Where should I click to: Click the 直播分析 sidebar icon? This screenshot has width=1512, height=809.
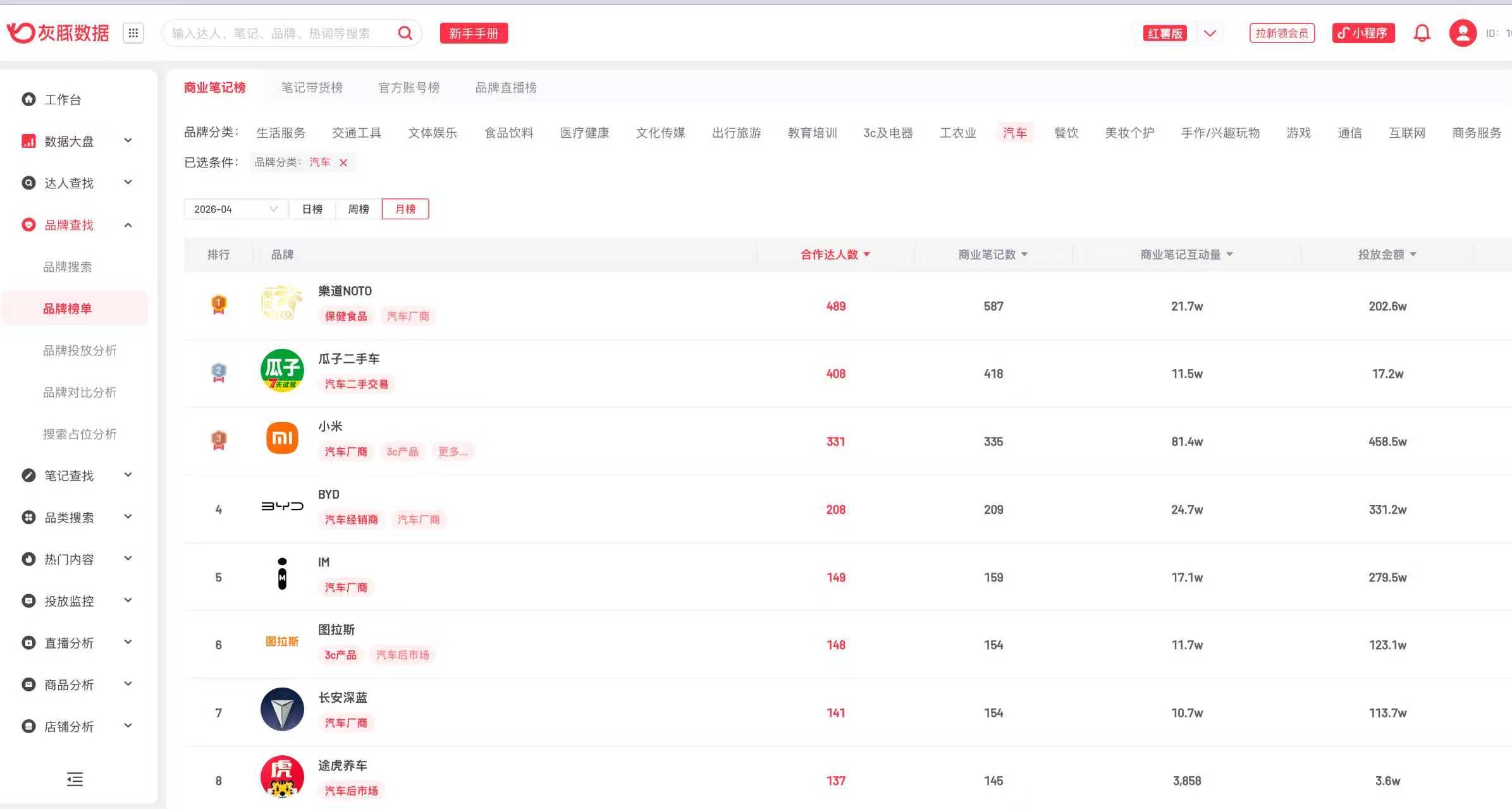coord(28,643)
